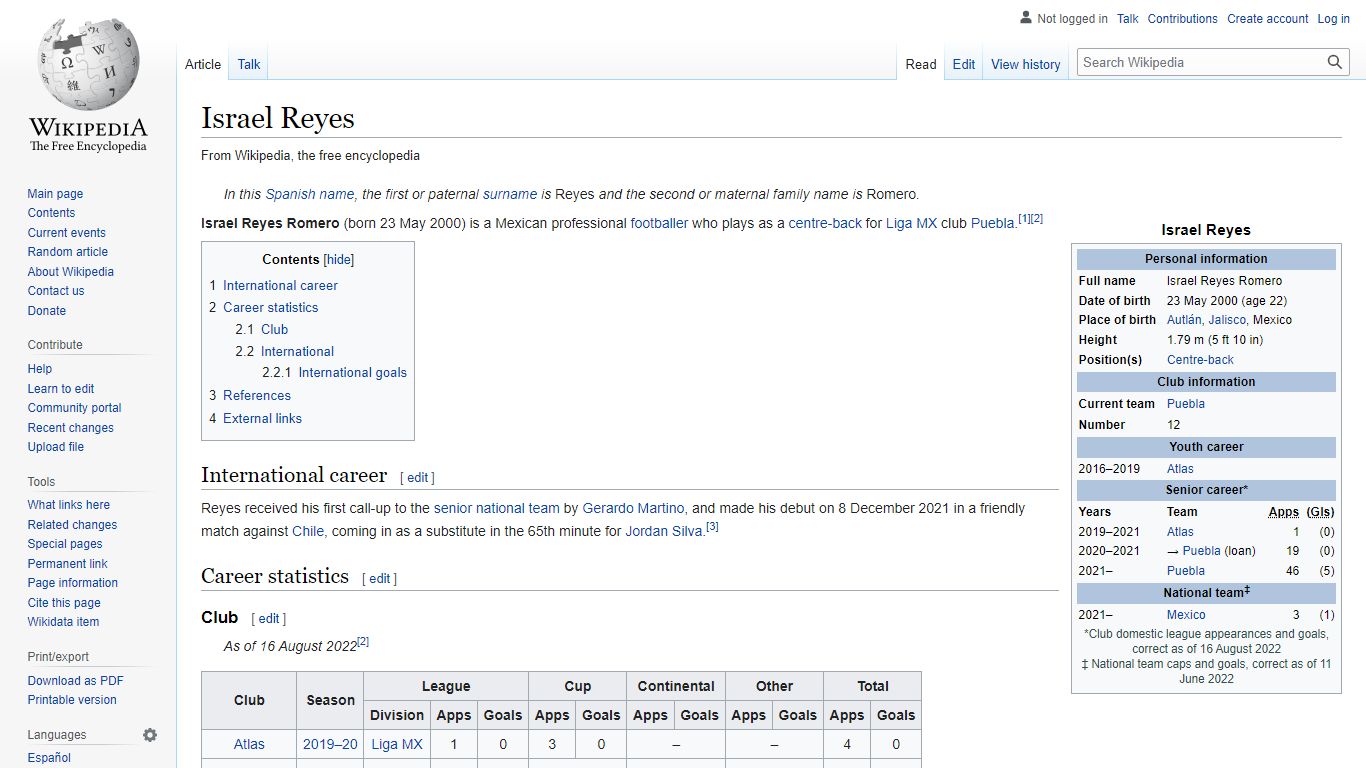Image resolution: width=1366 pixels, height=768 pixels.
Task: Open Jalisco link in infobox
Action: (x=1227, y=320)
